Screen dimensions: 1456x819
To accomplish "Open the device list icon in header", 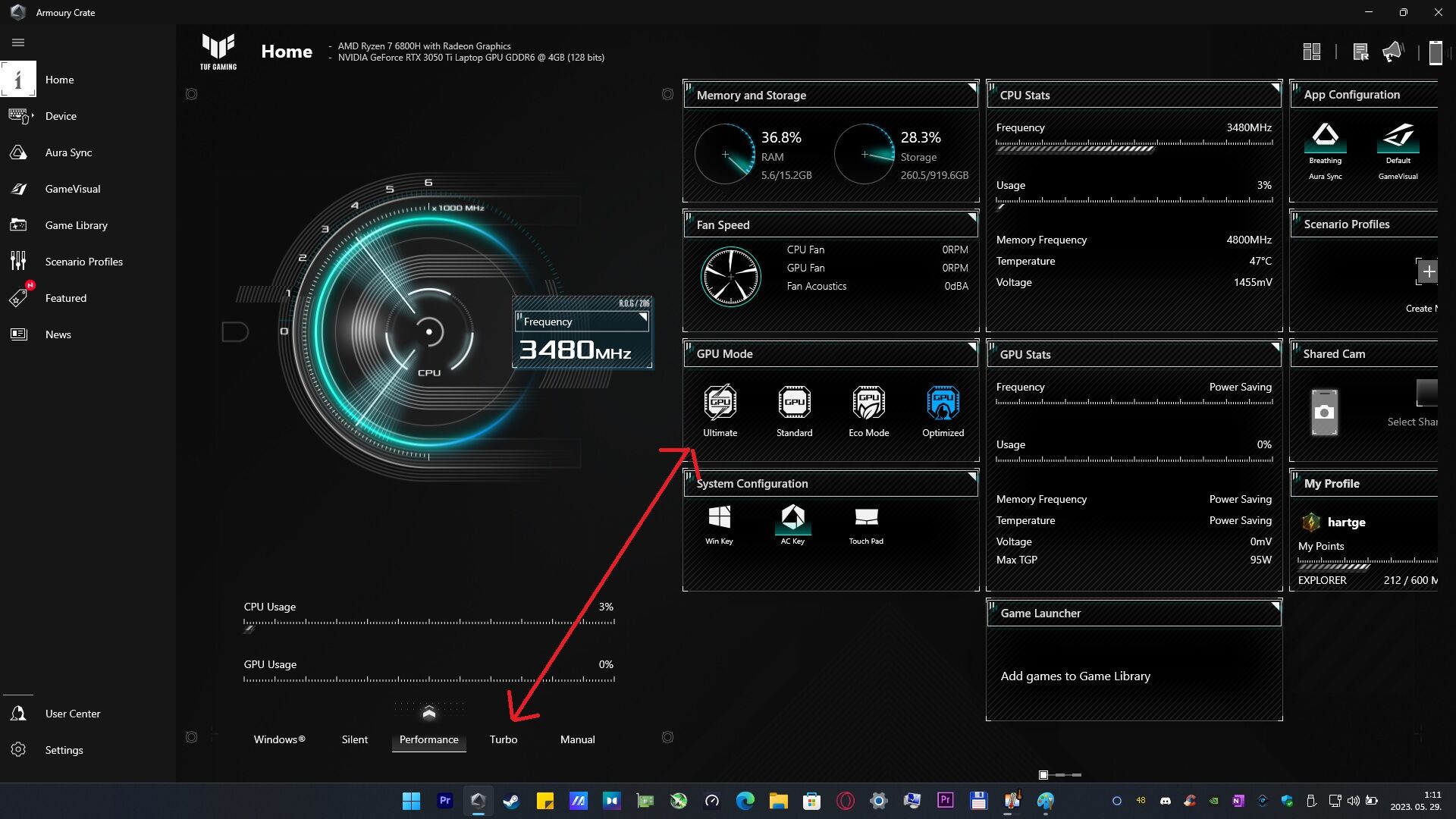I will coord(1360,52).
